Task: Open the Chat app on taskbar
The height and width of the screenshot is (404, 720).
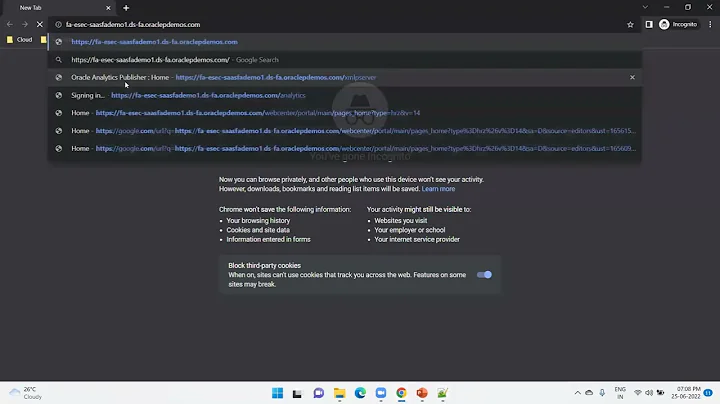Action: click(x=319, y=393)
